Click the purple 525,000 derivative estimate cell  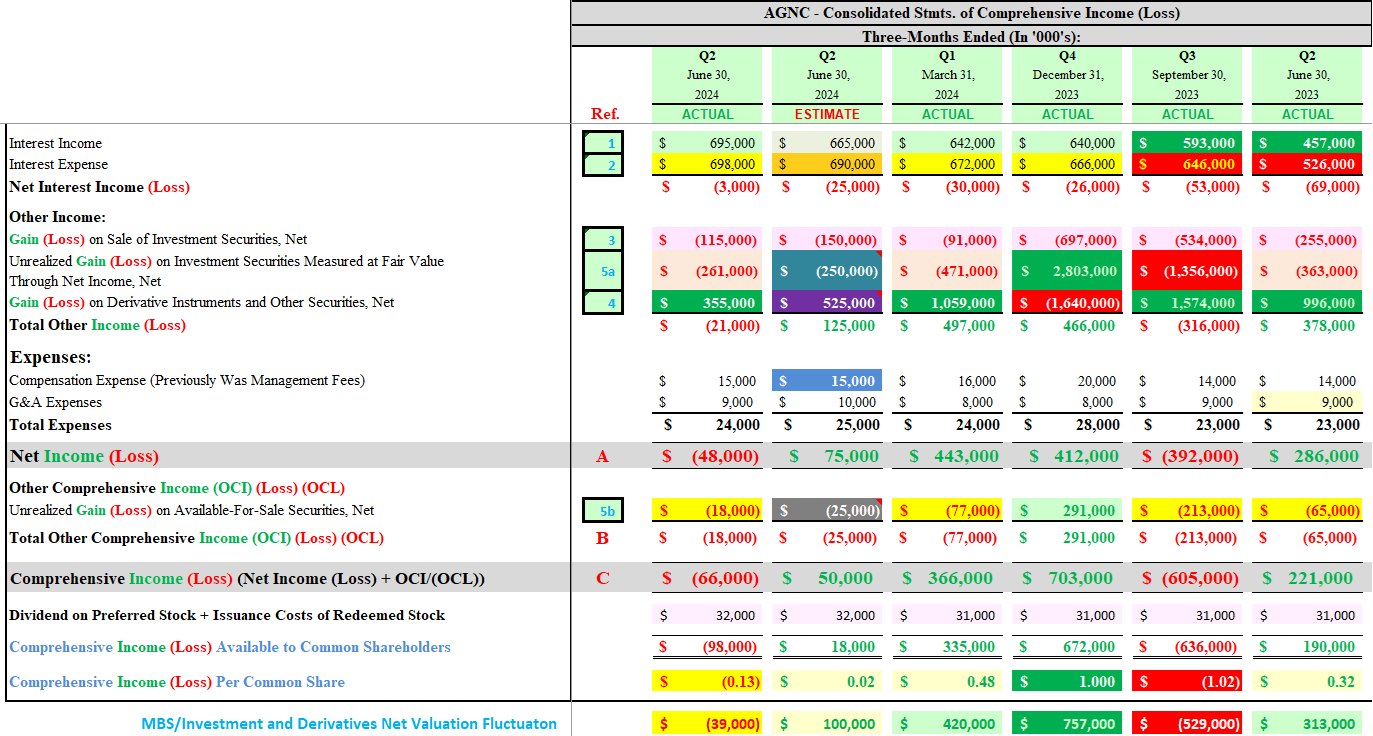(827, 303)
